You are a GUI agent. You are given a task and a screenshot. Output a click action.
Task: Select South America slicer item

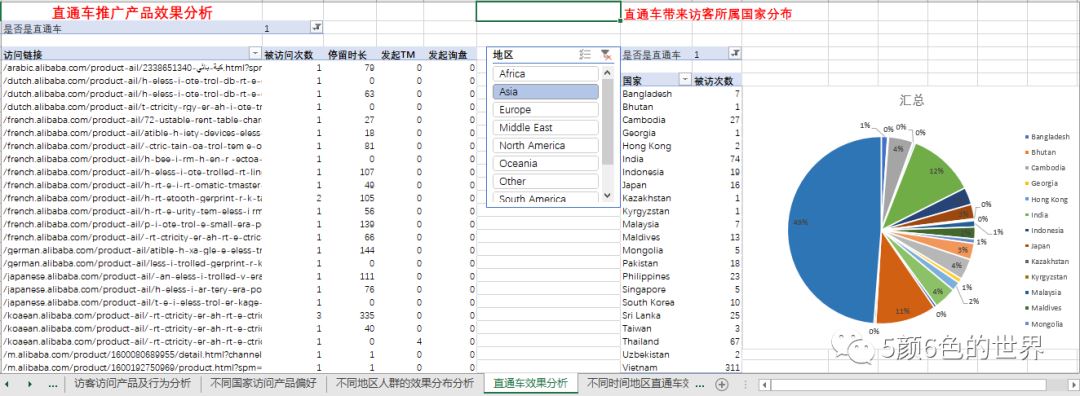(546, 198)
